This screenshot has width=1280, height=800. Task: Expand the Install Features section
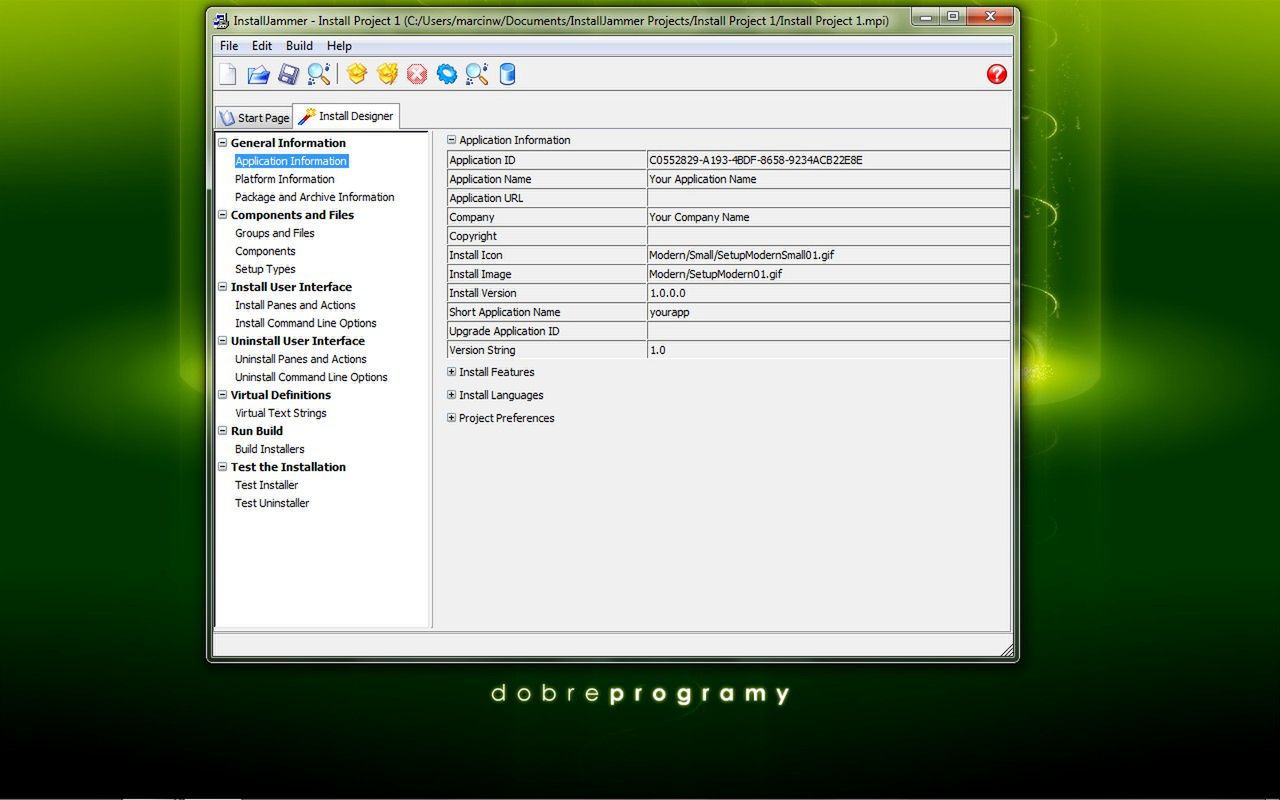(451, 371)
